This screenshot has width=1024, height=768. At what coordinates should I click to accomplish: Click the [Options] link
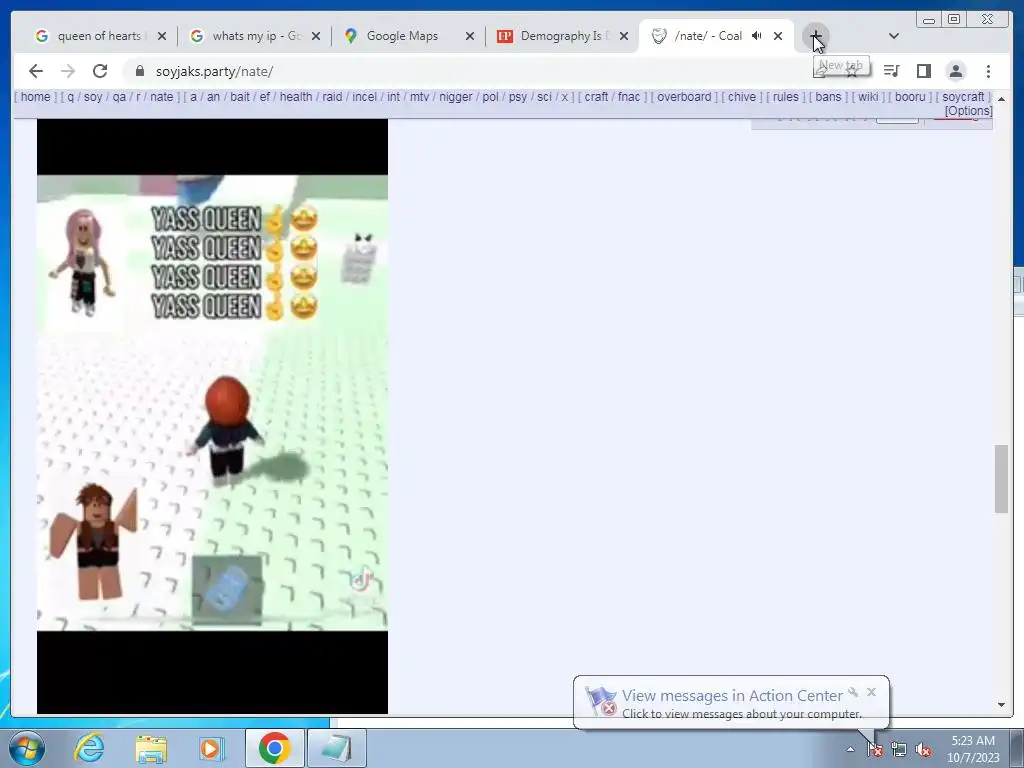point(968,111)
